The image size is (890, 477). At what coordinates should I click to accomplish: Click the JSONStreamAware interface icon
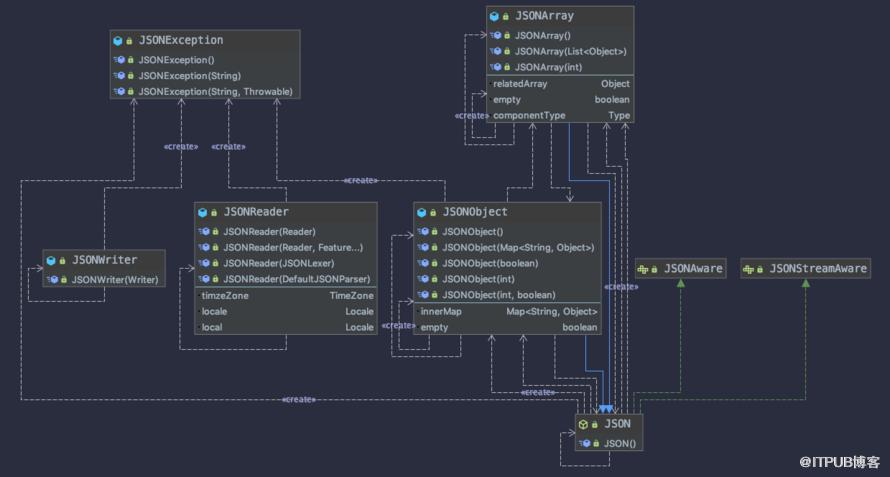[748, 269]
